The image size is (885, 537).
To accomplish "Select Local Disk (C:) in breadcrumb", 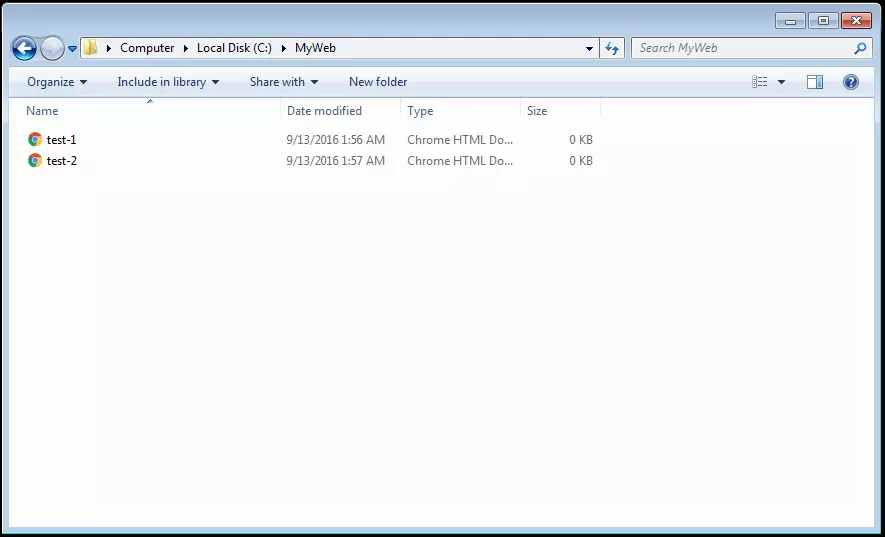I will pyautogui.click(x=234, y=48).
